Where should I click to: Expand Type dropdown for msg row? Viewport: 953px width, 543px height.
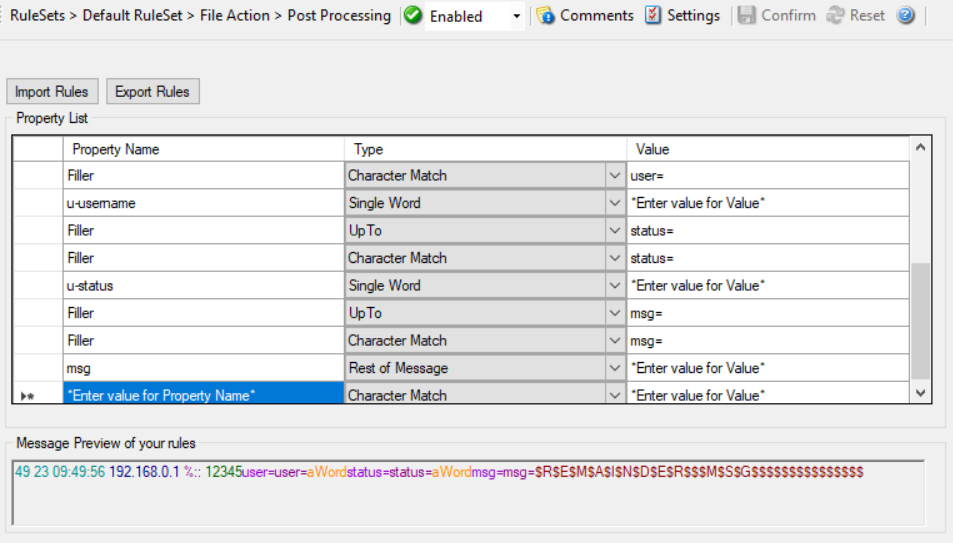pos(615,368)
